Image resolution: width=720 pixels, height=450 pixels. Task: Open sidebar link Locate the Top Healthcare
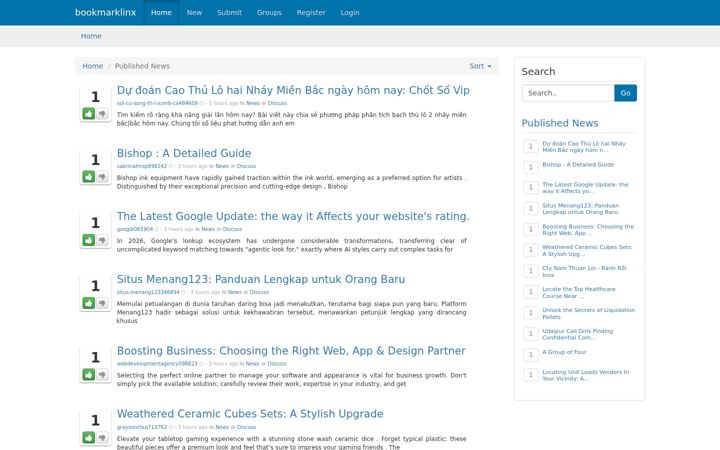pyautogui.click(x=579, y=292)
